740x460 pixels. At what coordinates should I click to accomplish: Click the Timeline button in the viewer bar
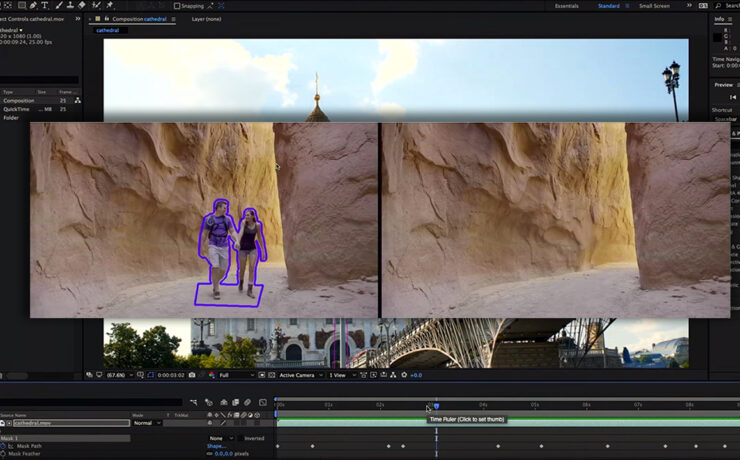click(384, 375)
